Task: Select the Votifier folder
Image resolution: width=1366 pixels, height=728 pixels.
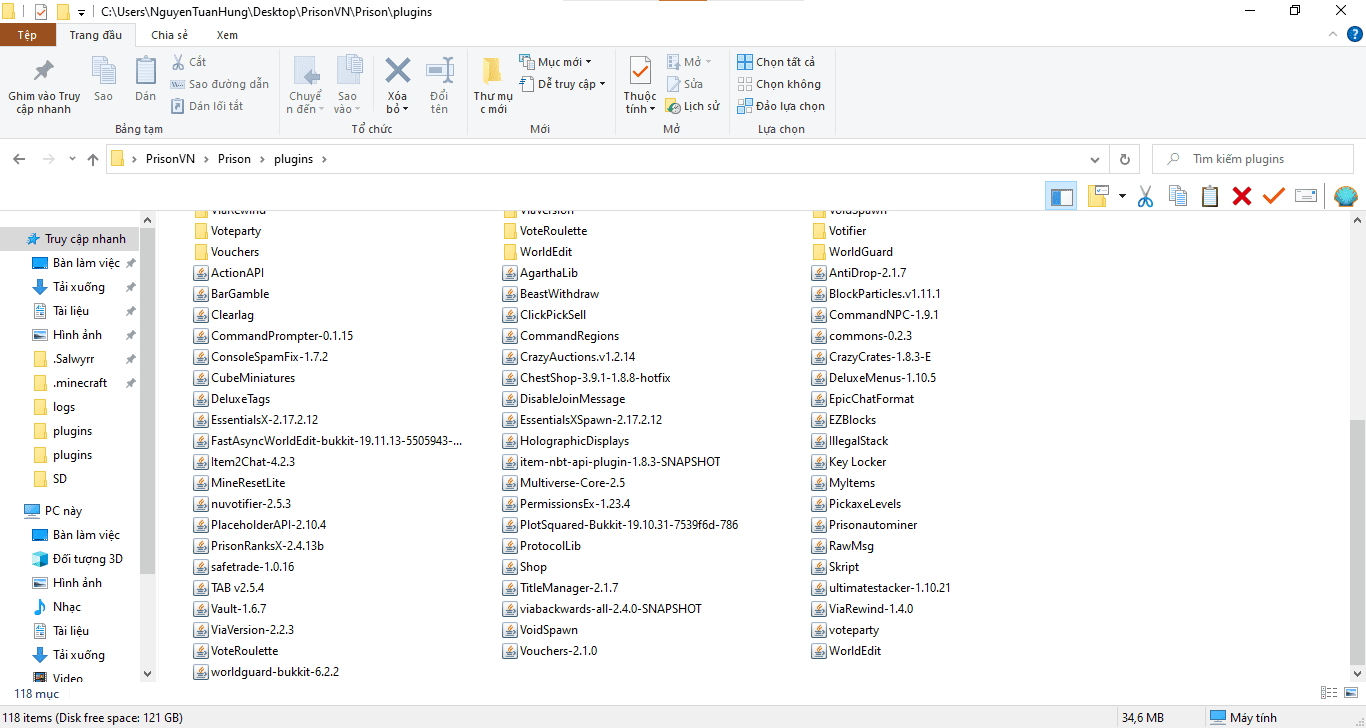Action: 847,231
